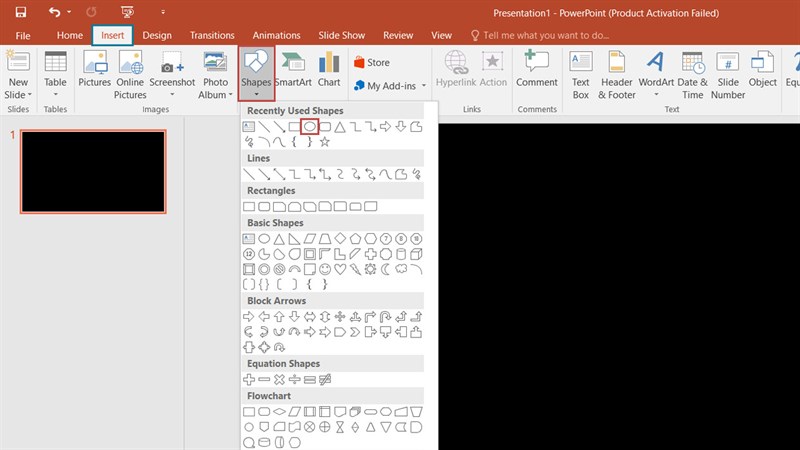Pick the Diamond shape in Basic Shapes

click(340, 238)
